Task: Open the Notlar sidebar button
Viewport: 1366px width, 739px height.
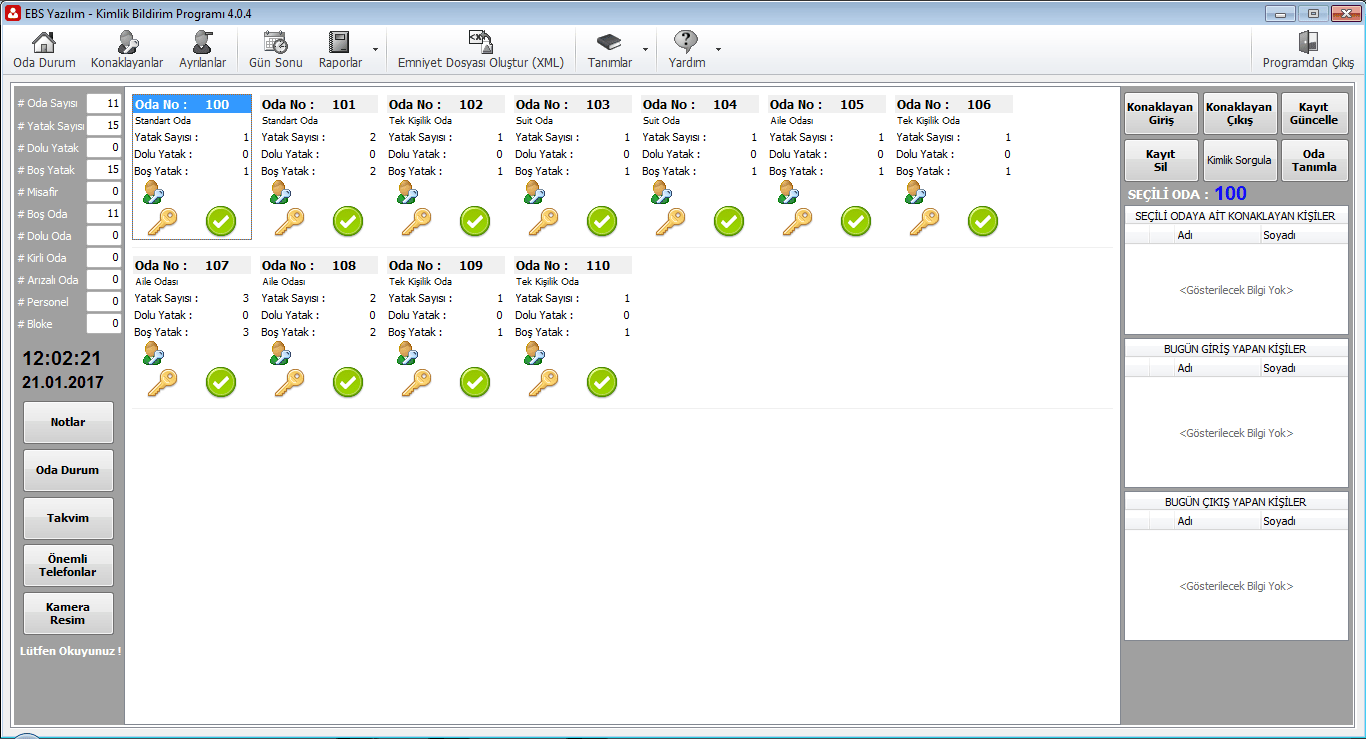Action: (x=68, y=422)
